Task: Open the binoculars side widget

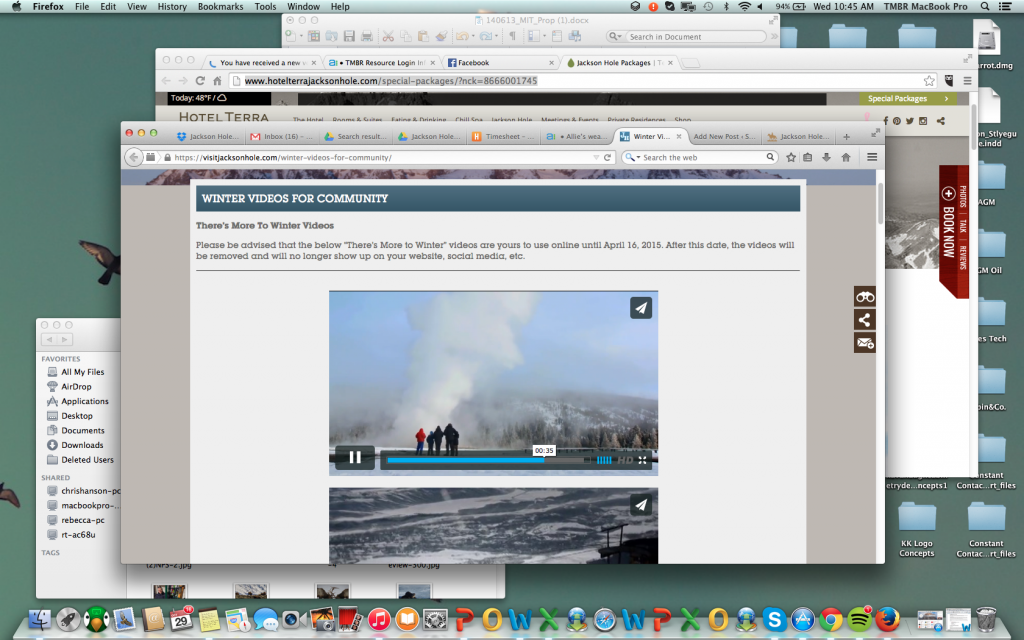Action: 865,297
